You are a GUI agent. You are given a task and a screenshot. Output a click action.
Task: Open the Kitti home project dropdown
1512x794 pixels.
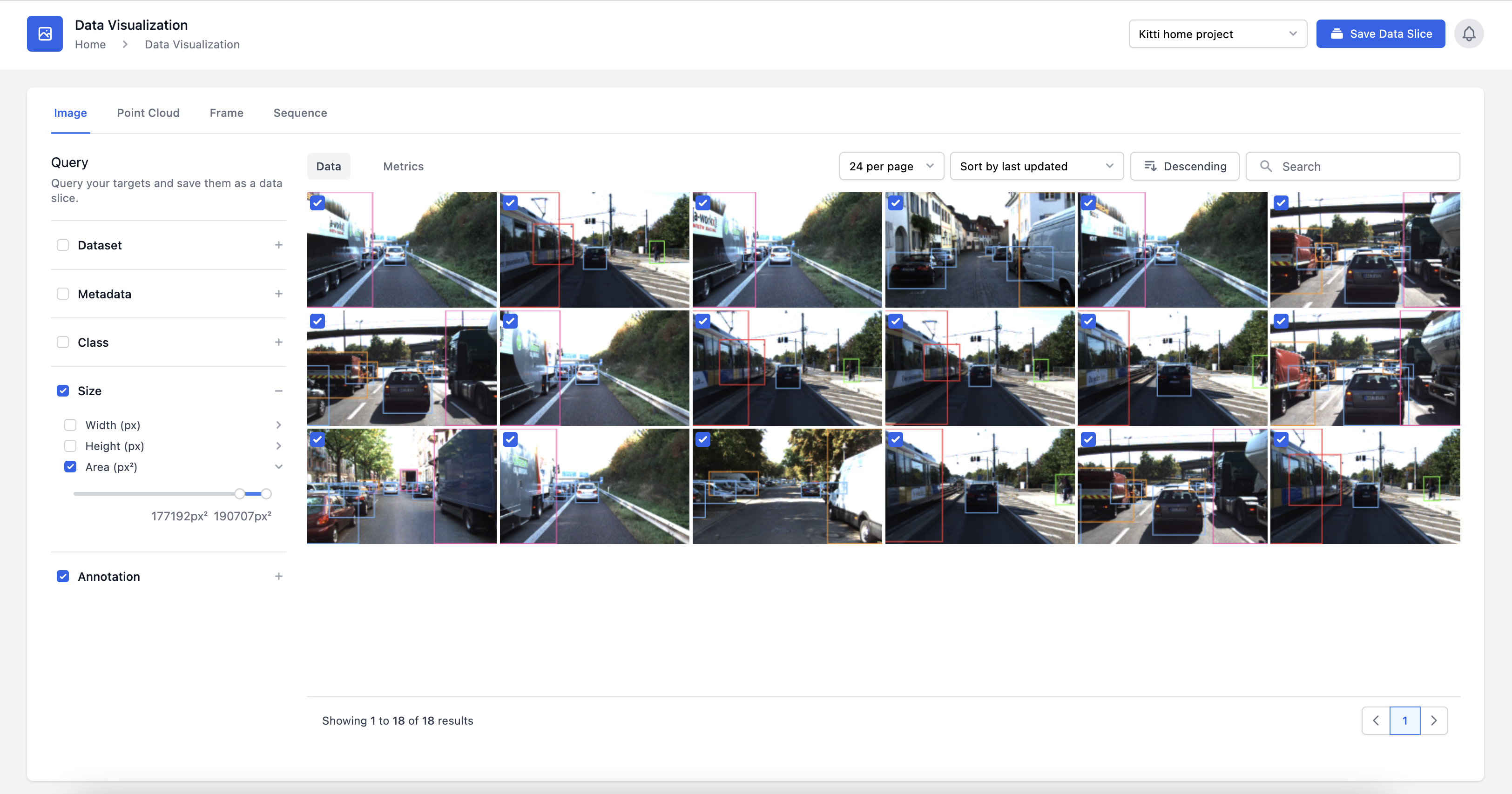pos(1217,34)
